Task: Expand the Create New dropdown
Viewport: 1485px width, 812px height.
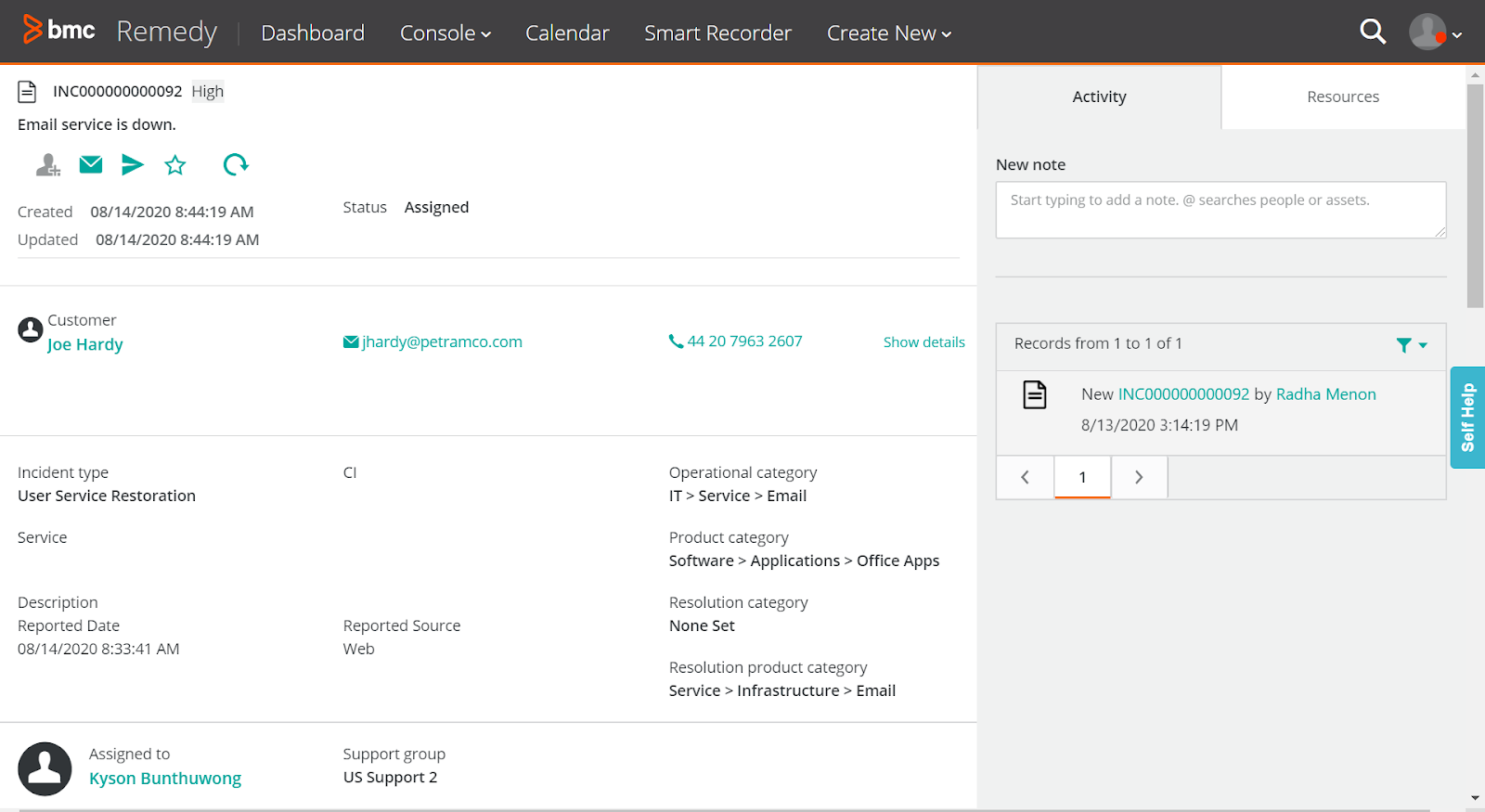Action: click(x=889, y=32)
